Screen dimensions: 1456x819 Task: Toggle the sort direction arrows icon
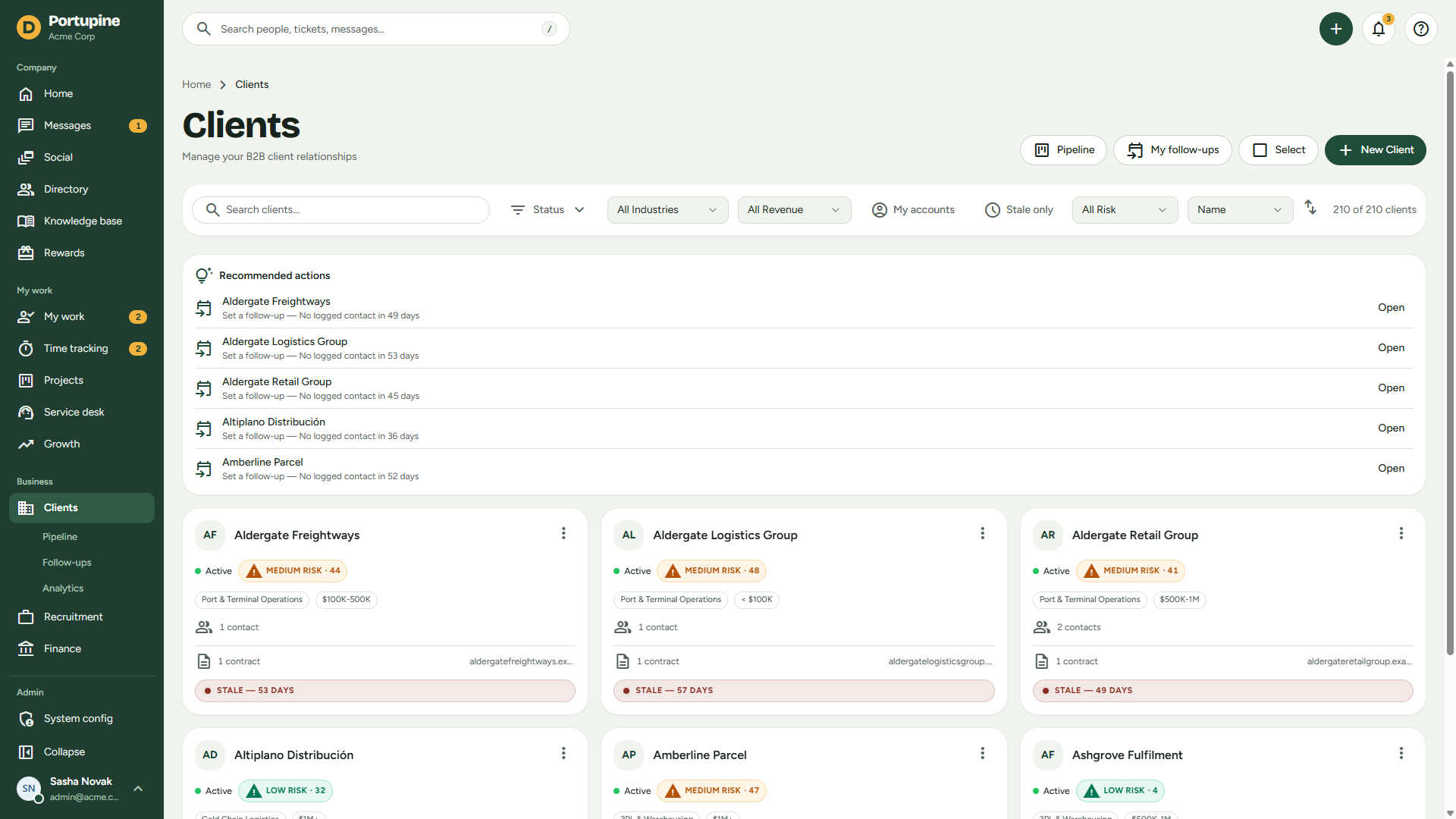point(1310,207)
